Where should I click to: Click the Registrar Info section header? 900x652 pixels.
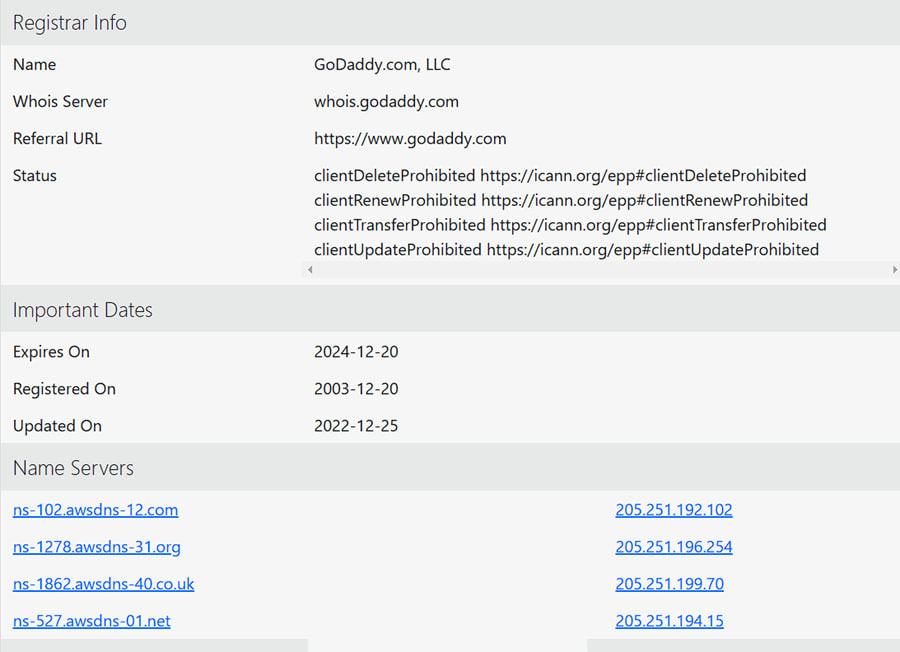point(70,22)
